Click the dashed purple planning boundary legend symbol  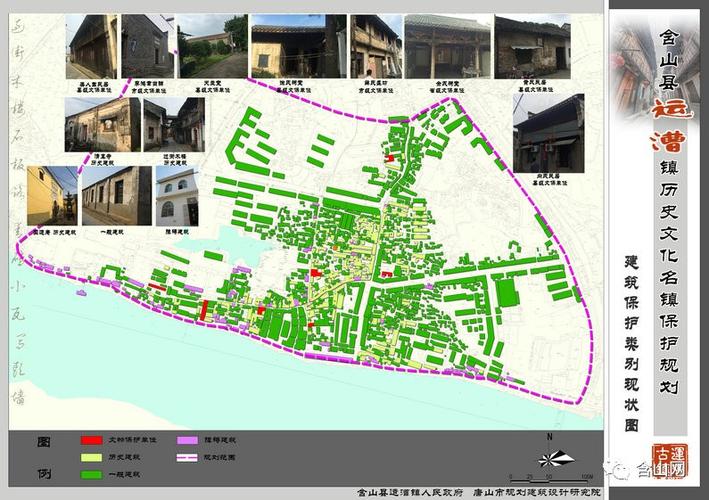(186, 457)
